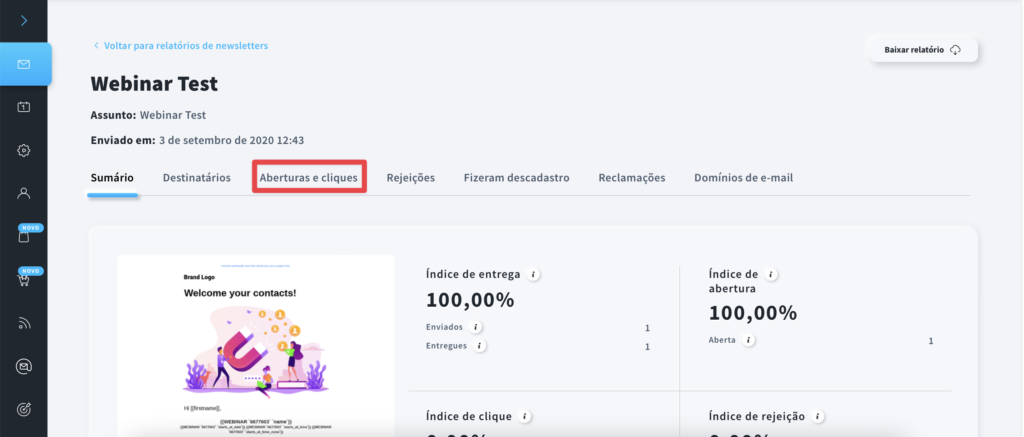Select the Rejeições tab
This screenshot has width=1024, height=437.
point(410,178)
